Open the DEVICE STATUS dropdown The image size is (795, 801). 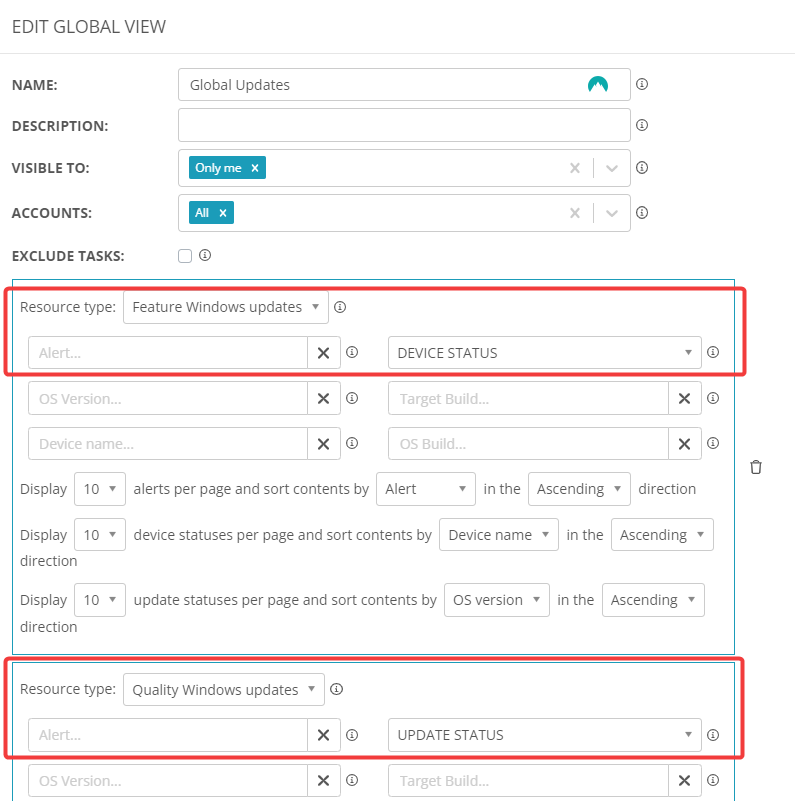coord(543,352)
